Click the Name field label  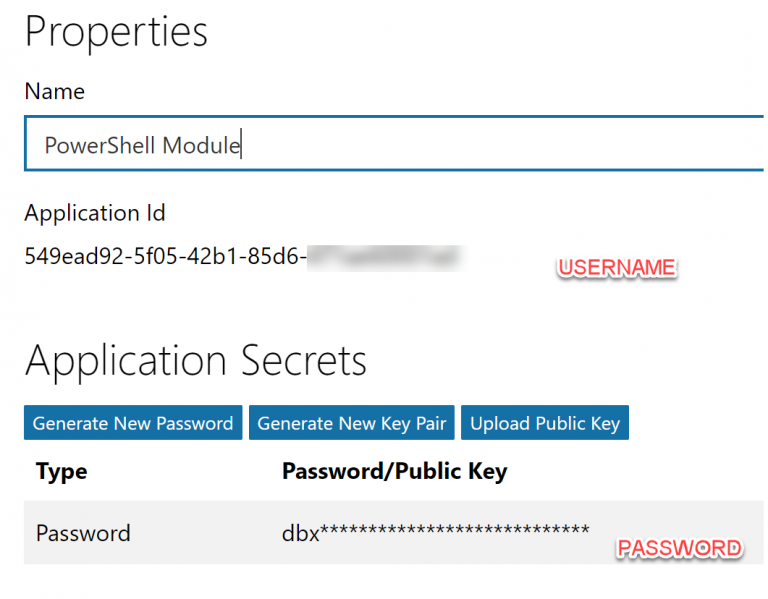[x=54, y=91]
